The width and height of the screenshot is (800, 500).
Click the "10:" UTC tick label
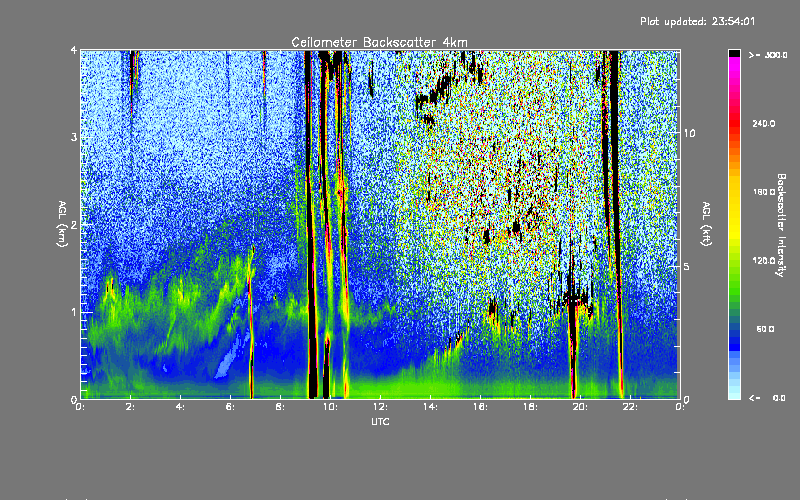330,407
